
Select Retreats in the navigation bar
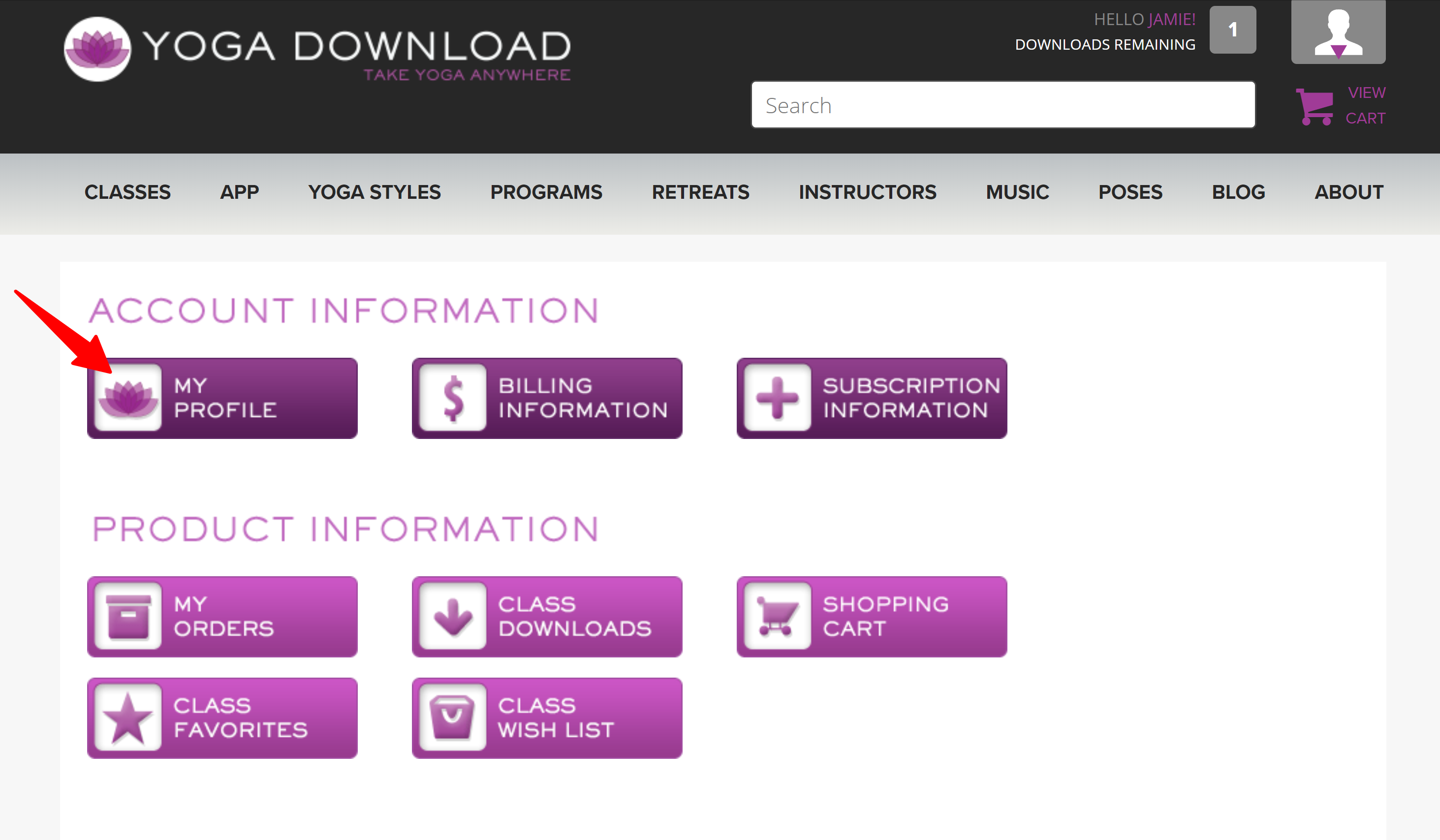click(x=701, y=192)
